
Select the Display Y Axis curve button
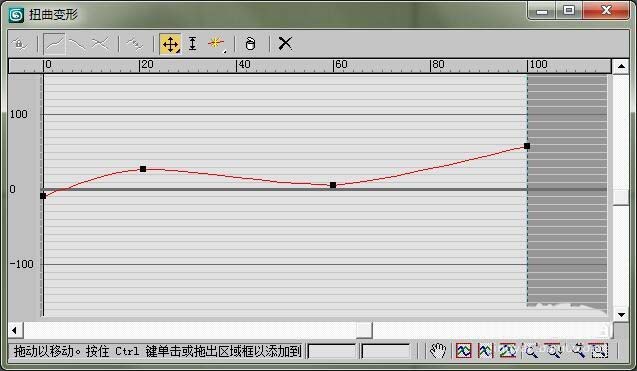coord(77,43)
